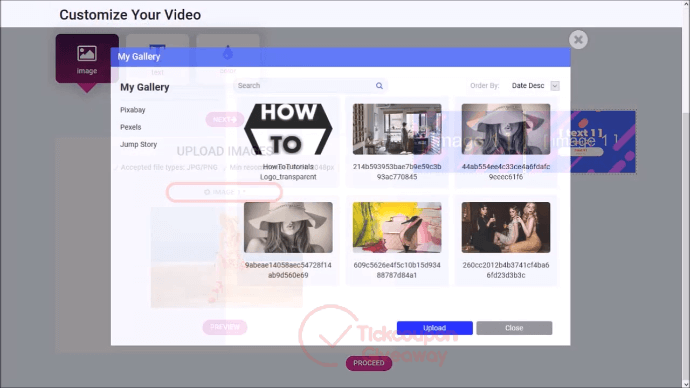Close the dialog with the round X icon

[578, 40]
